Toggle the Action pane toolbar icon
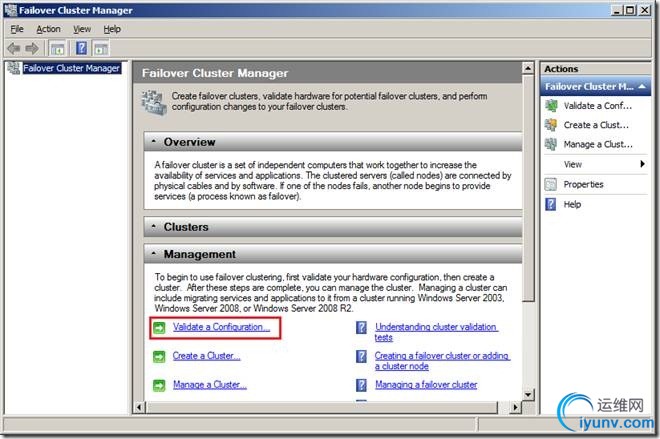 101,48
